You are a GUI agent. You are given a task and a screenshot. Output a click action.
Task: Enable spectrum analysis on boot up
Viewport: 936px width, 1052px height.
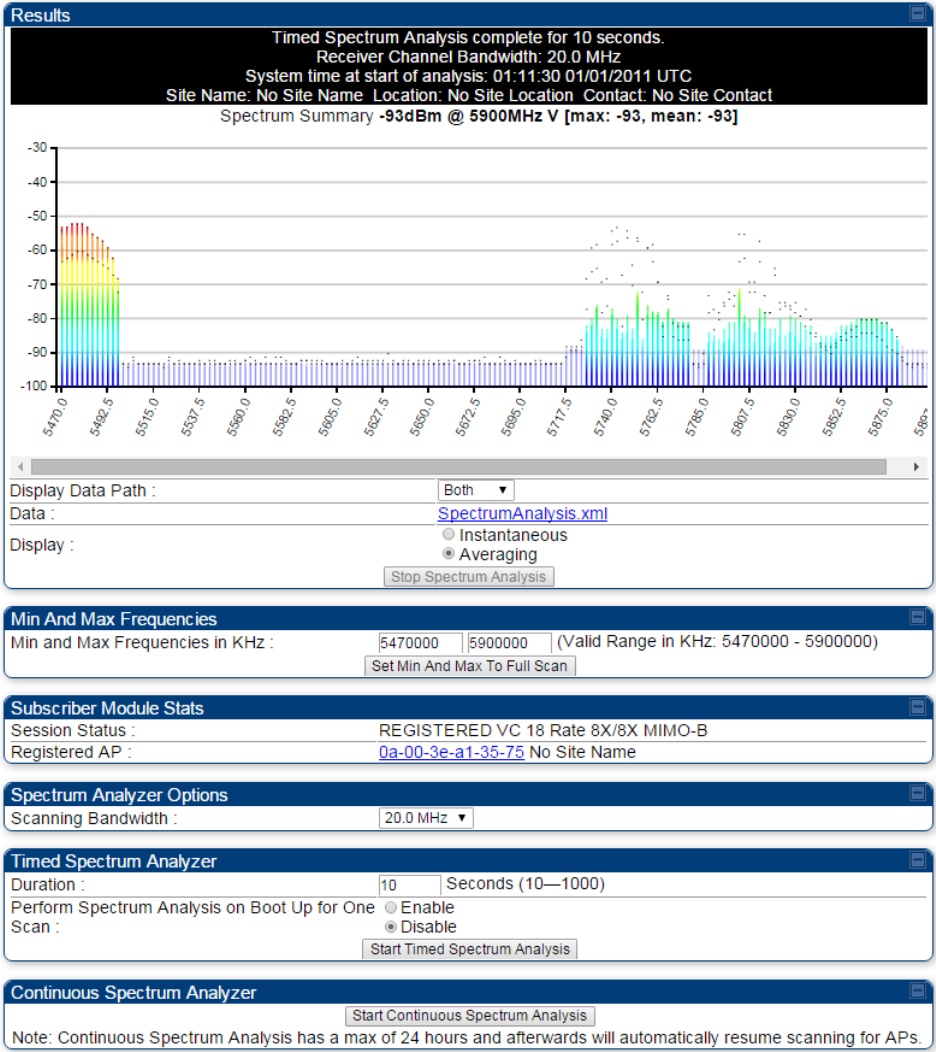[391, 907]
